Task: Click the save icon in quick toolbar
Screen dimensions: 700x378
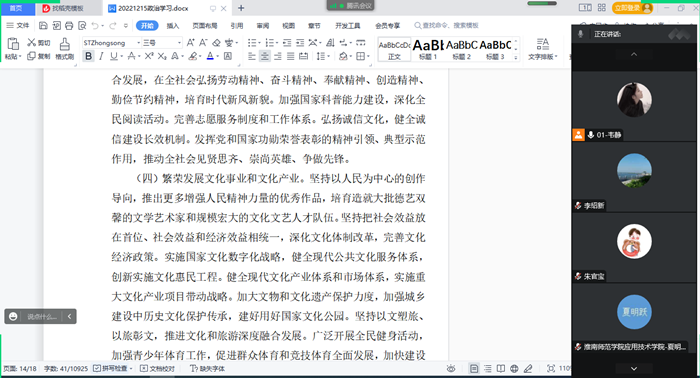Action: [43, 25]
